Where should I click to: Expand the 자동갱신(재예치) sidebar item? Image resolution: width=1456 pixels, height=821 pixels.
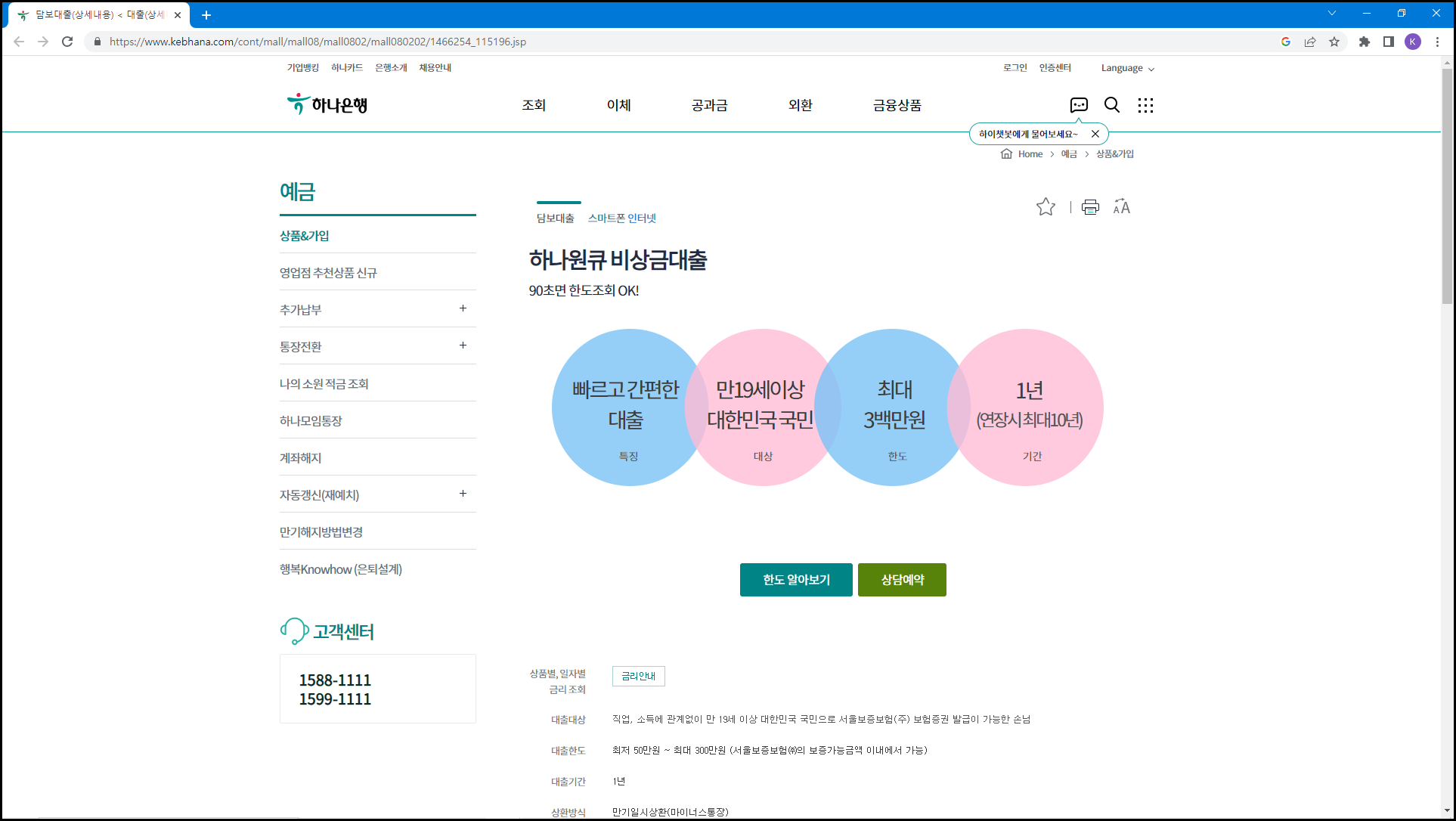(463, 494)
